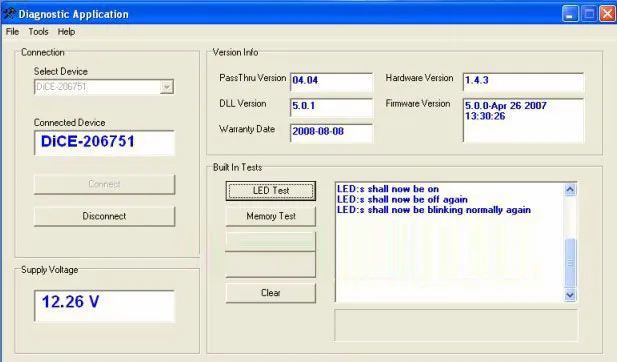Viewport: 617px width, 362px height.
Task: Clear the test output log
Action: coord(271,293)
